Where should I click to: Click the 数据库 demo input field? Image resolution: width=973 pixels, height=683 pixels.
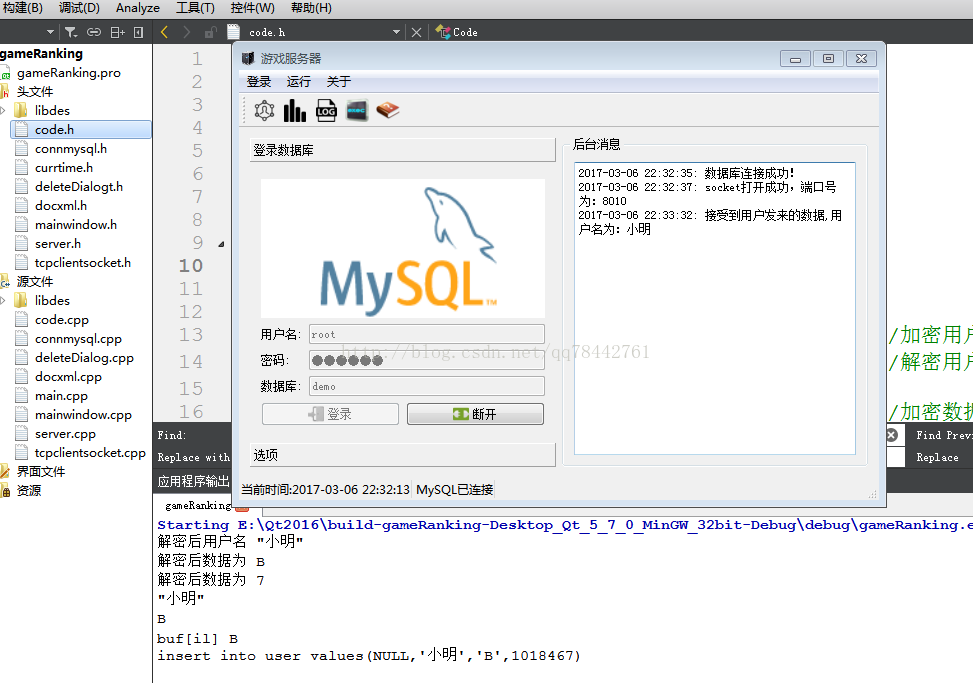point(427,386)
